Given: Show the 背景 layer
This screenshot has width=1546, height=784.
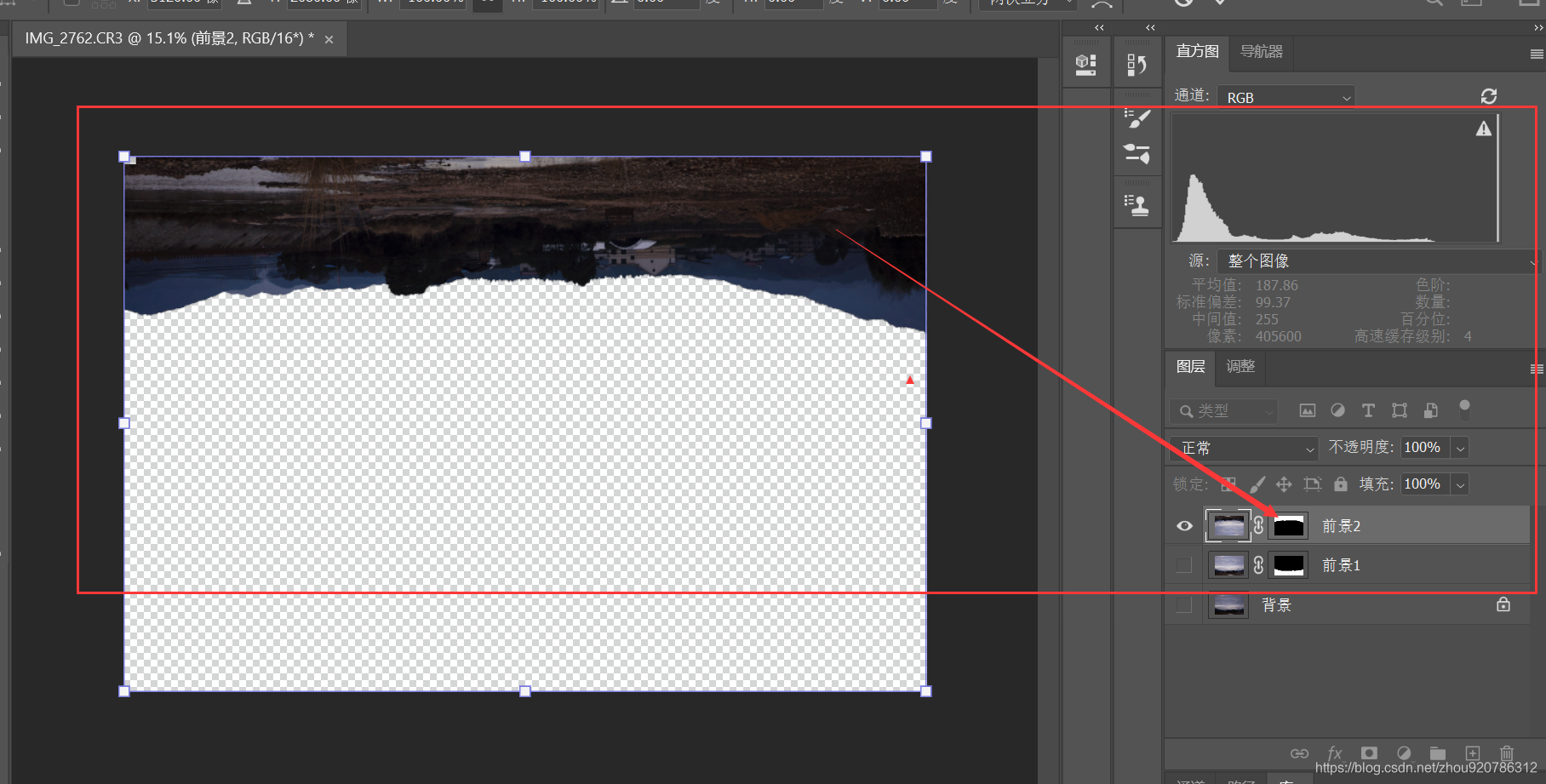Looking at the screenshot, I should [1183, 605].
